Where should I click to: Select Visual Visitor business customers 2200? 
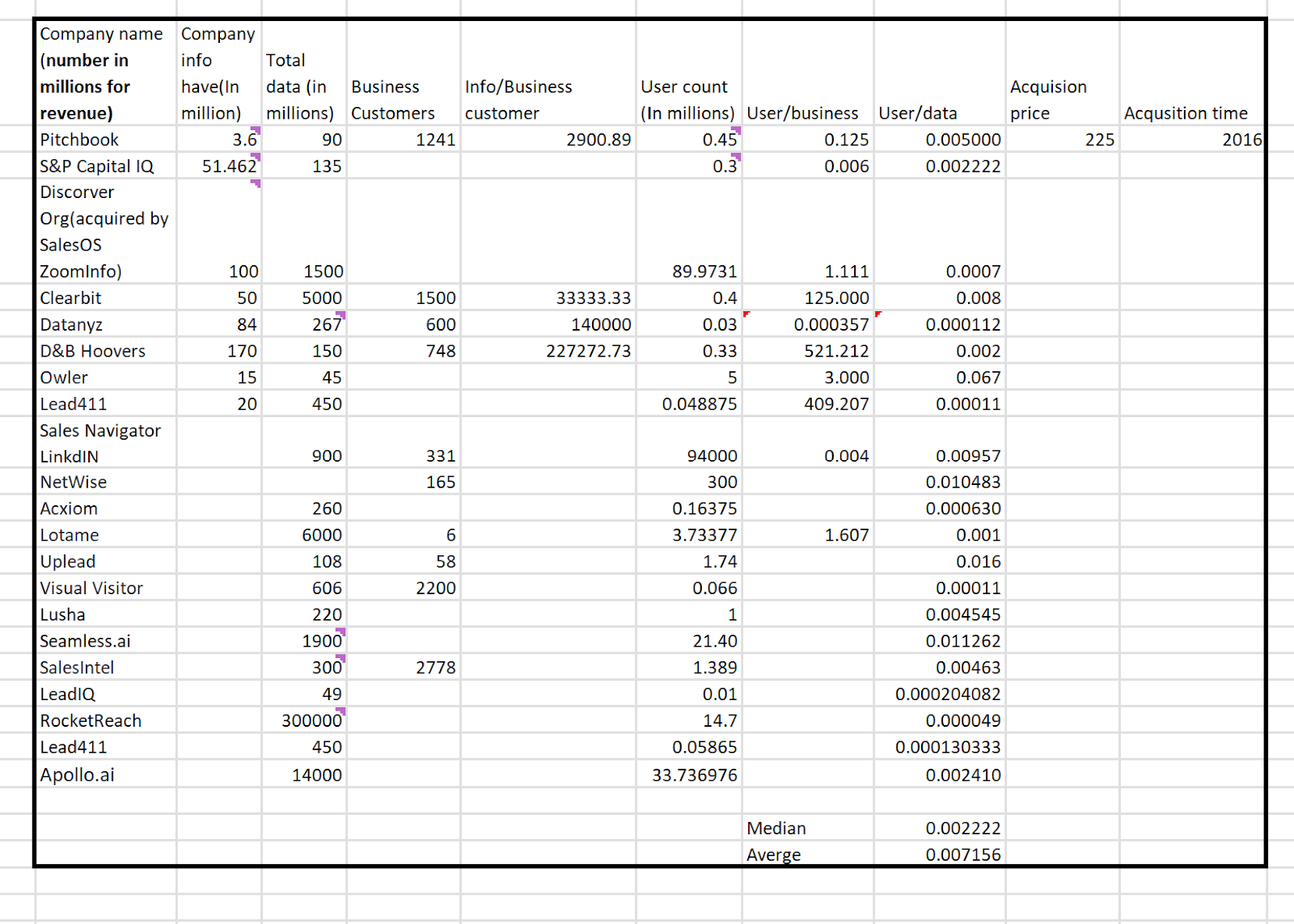click(x=404, y=588)
